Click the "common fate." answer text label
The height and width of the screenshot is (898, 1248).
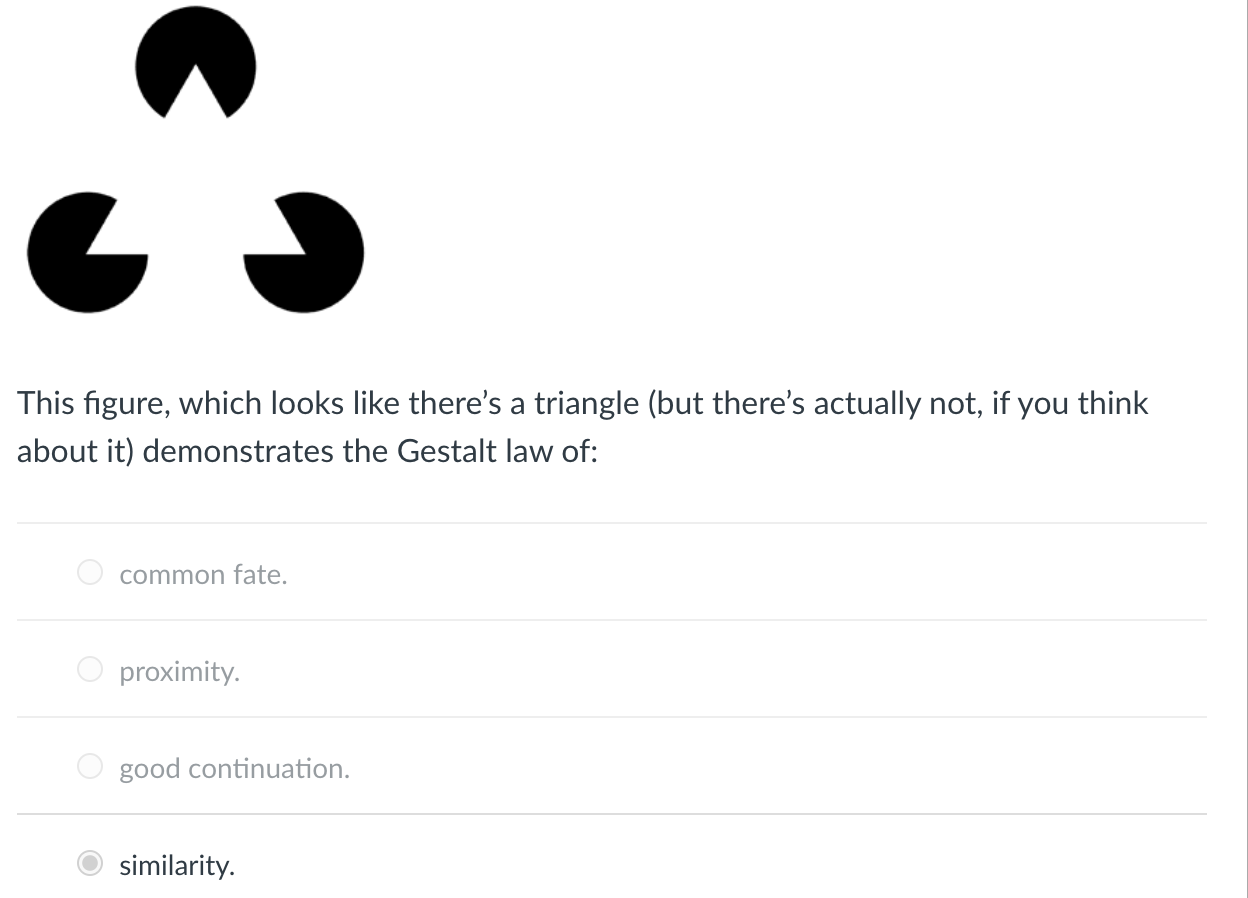click(203, 574)
